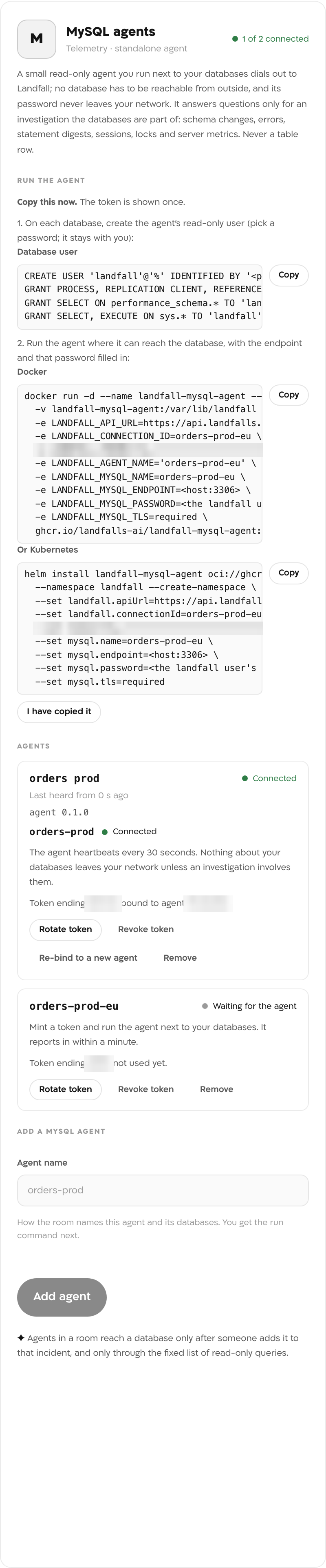
Task: Click the orders prod card title
Action: pos(64,779)
